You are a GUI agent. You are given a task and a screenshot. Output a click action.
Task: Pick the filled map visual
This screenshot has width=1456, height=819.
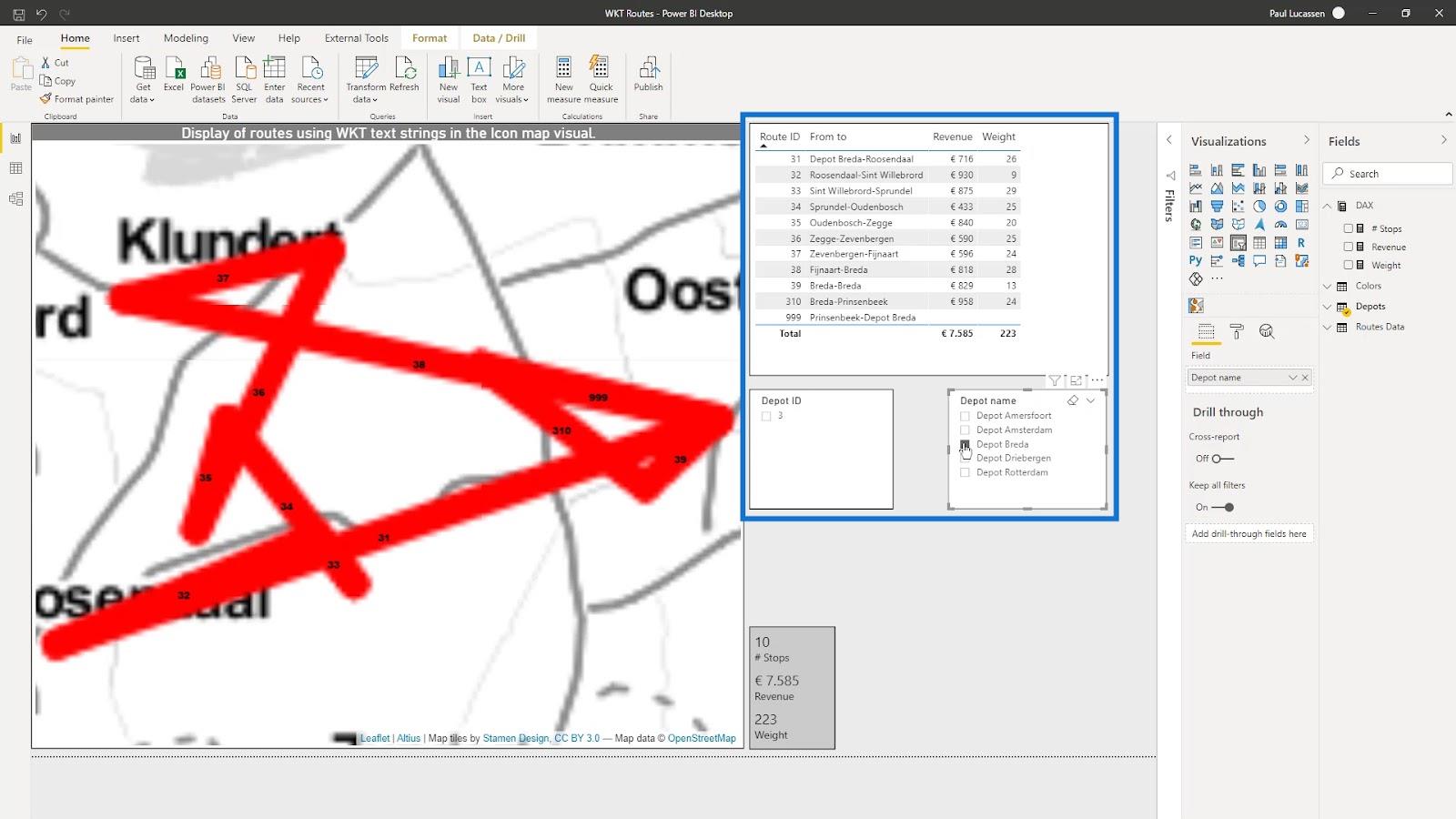click(x=1217, y=224)
